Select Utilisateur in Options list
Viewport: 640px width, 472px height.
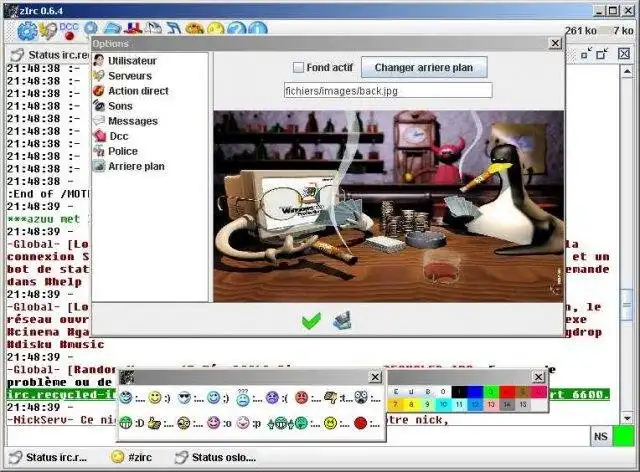click(x=132, y=61)
